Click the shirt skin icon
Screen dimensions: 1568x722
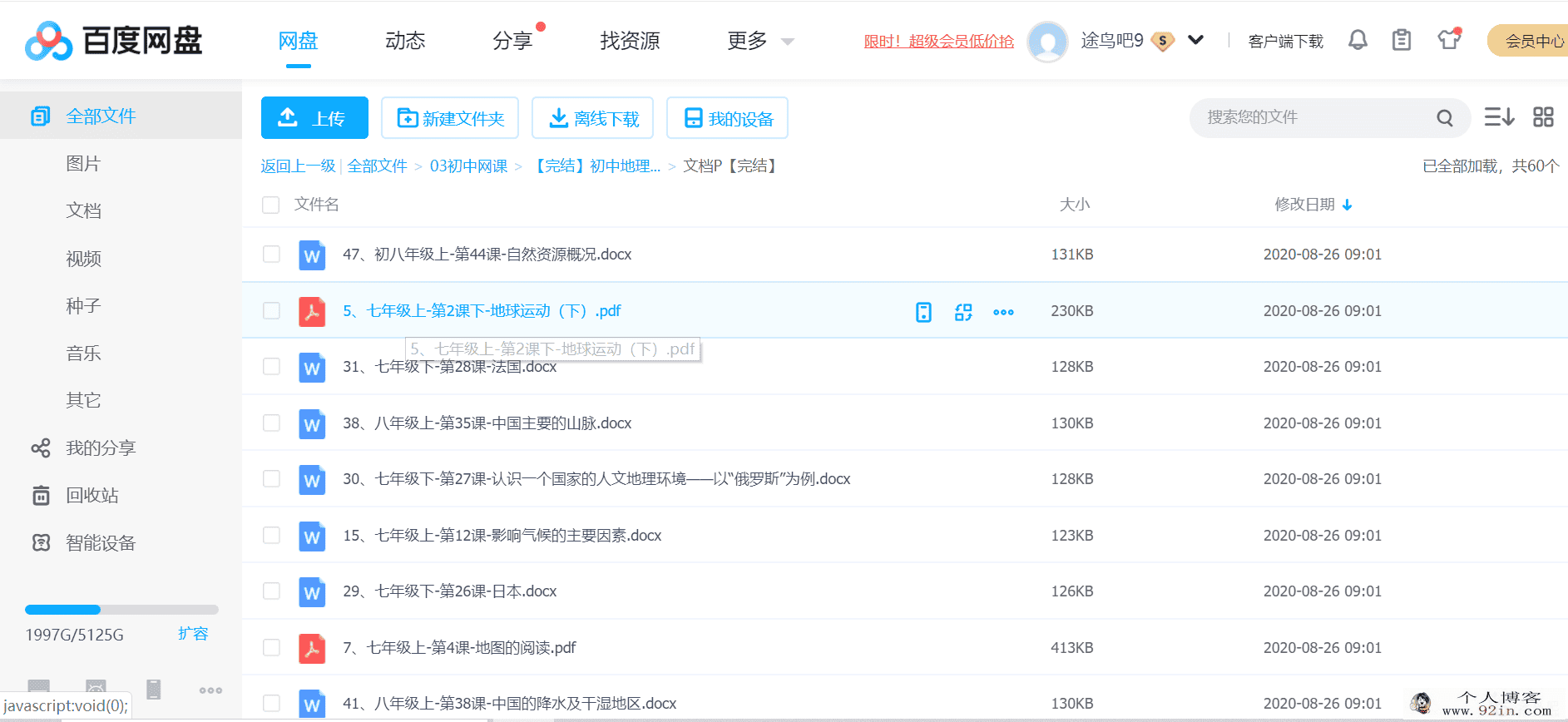1449,39
